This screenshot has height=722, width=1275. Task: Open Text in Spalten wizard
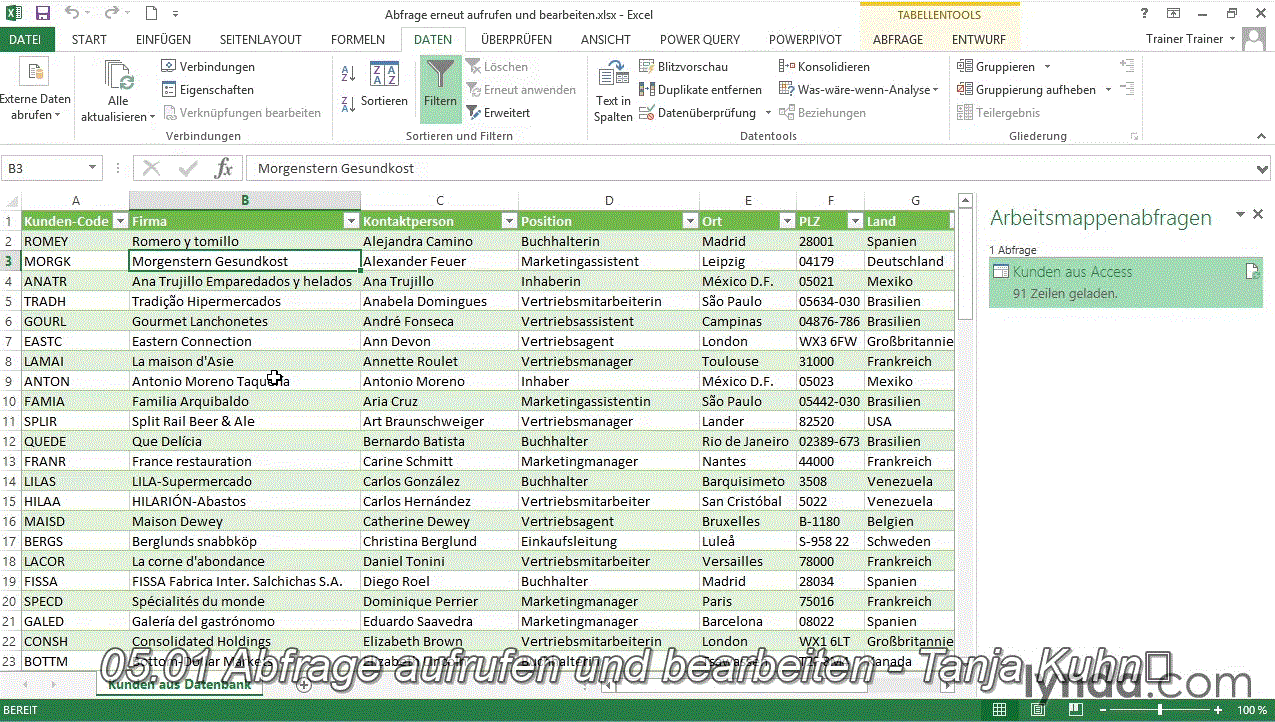click(613, 91)
